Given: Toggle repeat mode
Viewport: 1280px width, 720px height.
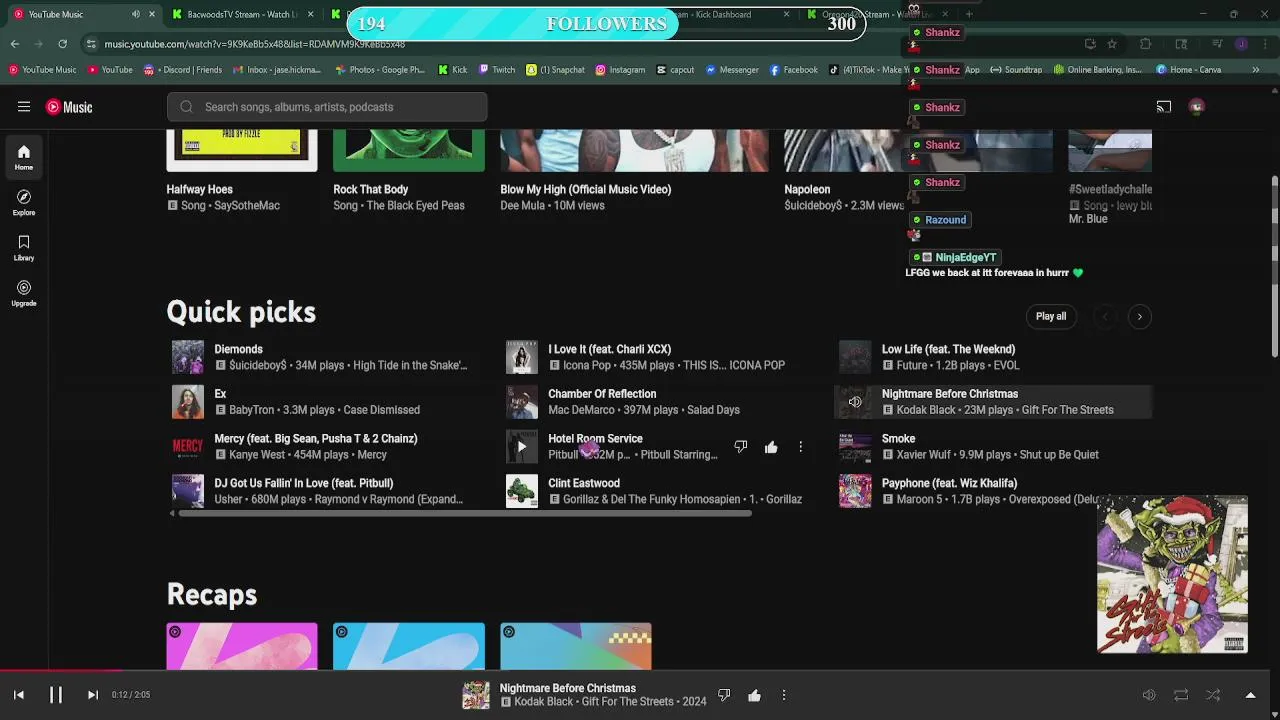Looking at the screenshot, I should [1181, 695].
